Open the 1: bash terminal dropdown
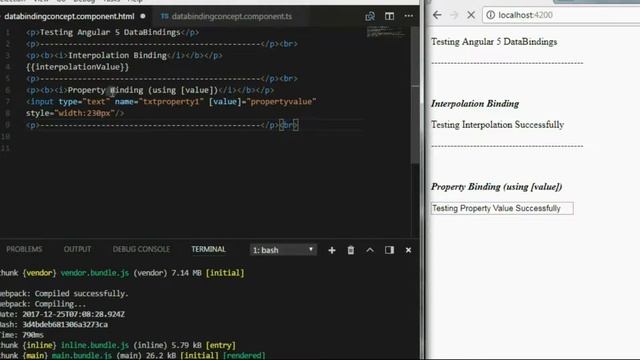Screen dimensions: 640x360 (x=283, y=250)
